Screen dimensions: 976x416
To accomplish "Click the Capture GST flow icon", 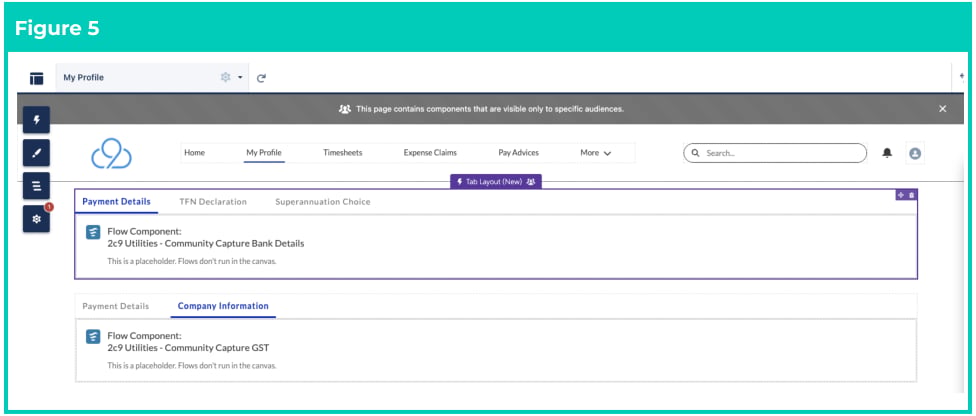I will [x=93, y=337].
